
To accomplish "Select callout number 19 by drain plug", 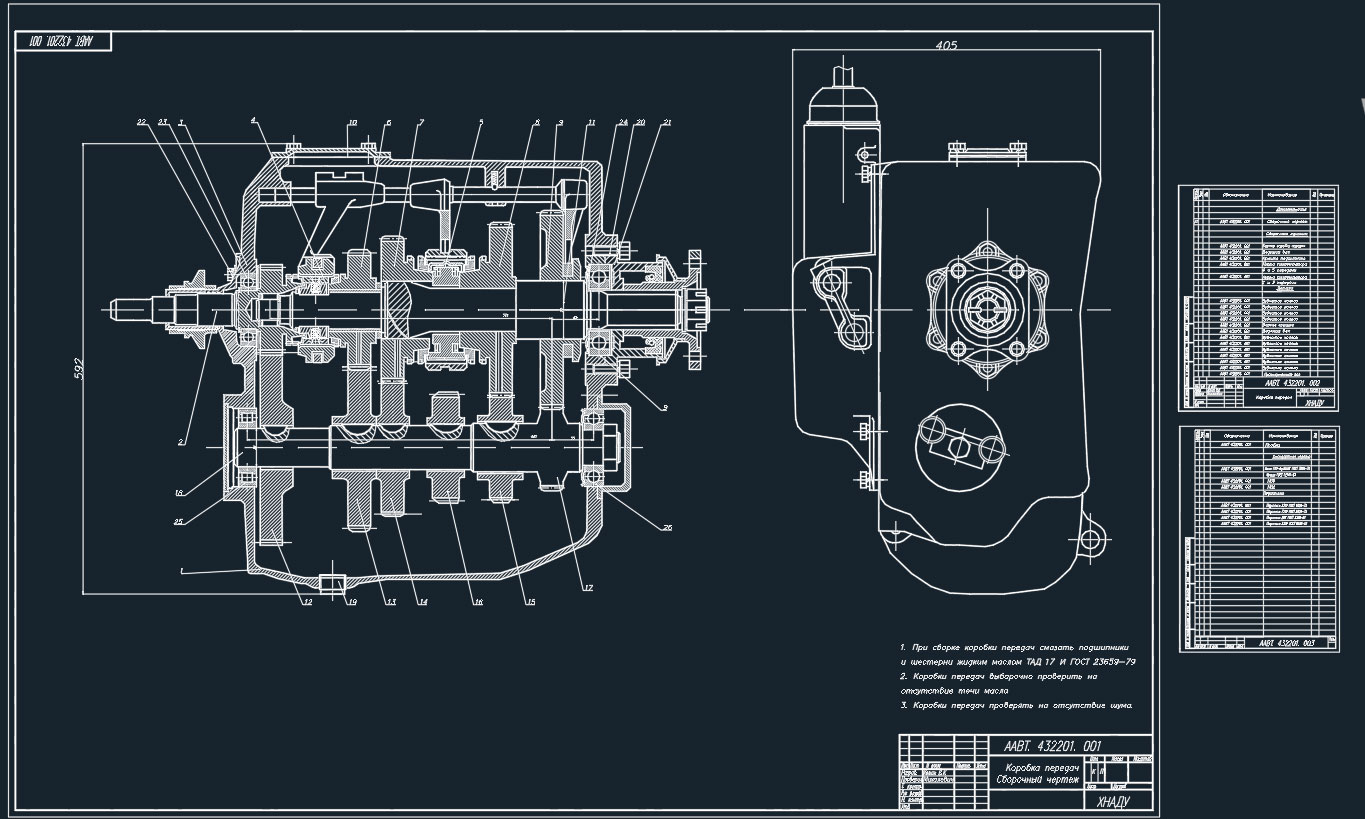I will pyautogui.click(x=352, y=602).
